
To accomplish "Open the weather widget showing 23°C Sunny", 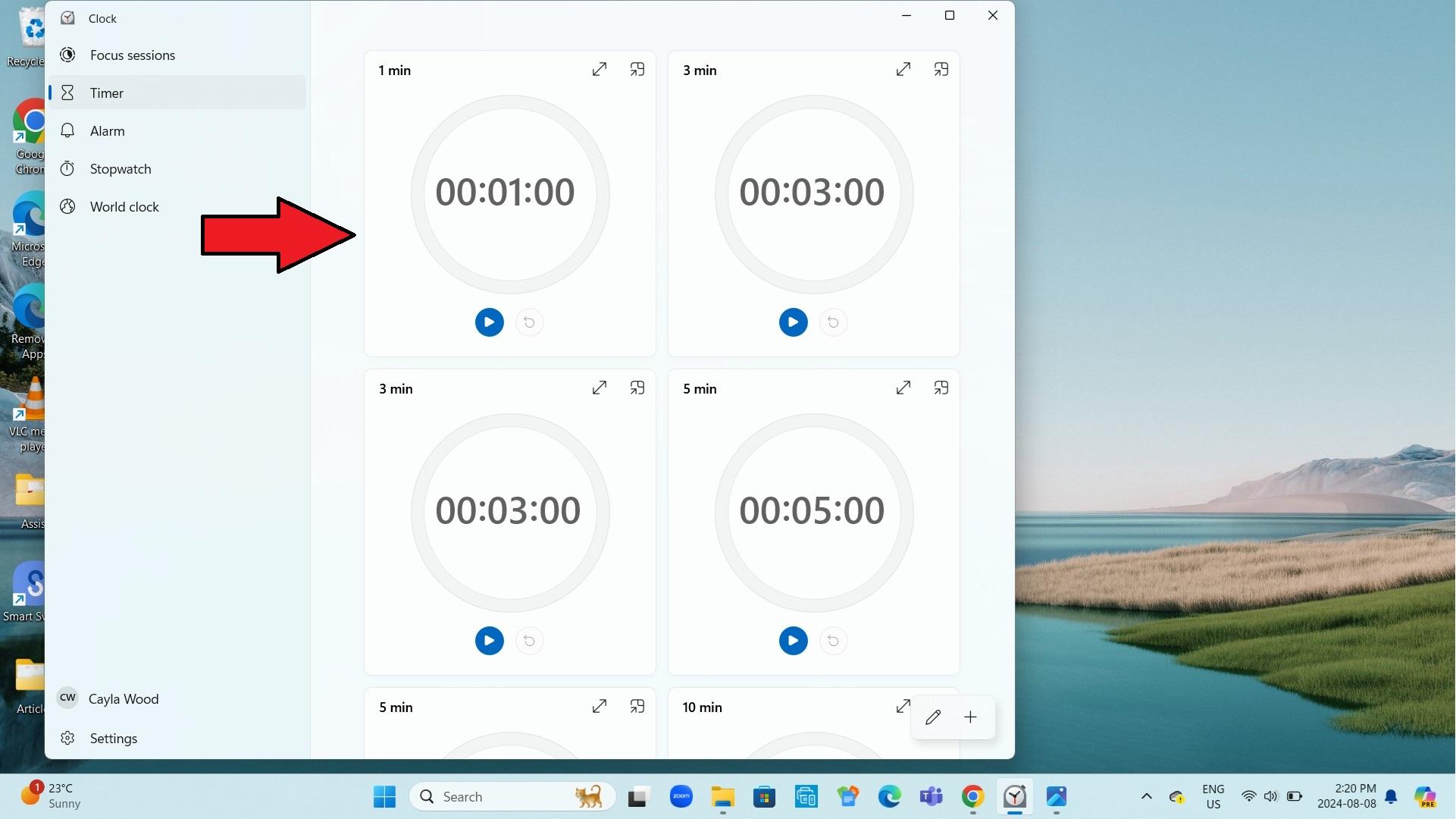I will 52,796.
